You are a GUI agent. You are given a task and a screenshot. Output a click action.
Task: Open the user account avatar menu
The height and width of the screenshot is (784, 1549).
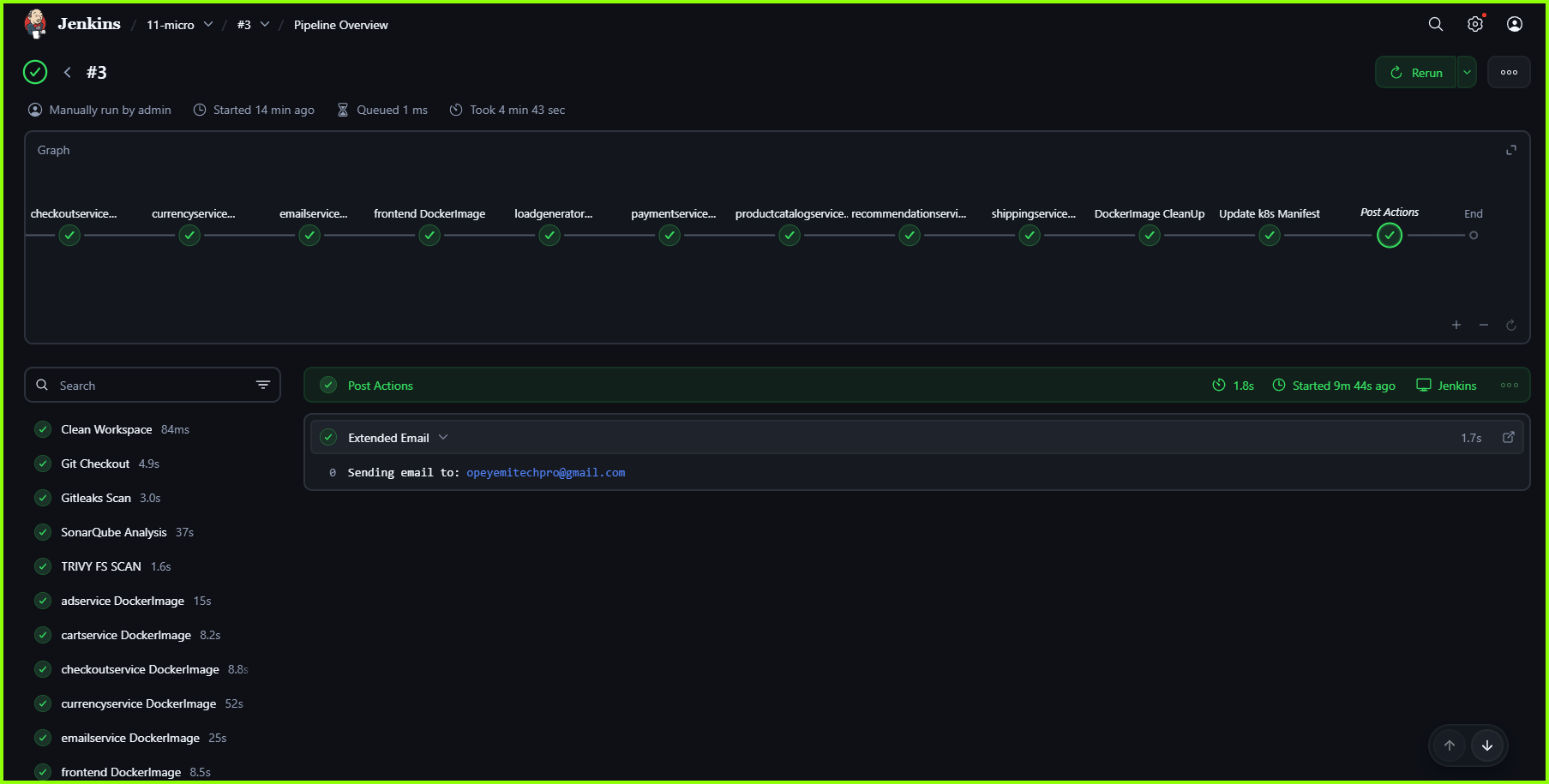(x=1514, y=24)
